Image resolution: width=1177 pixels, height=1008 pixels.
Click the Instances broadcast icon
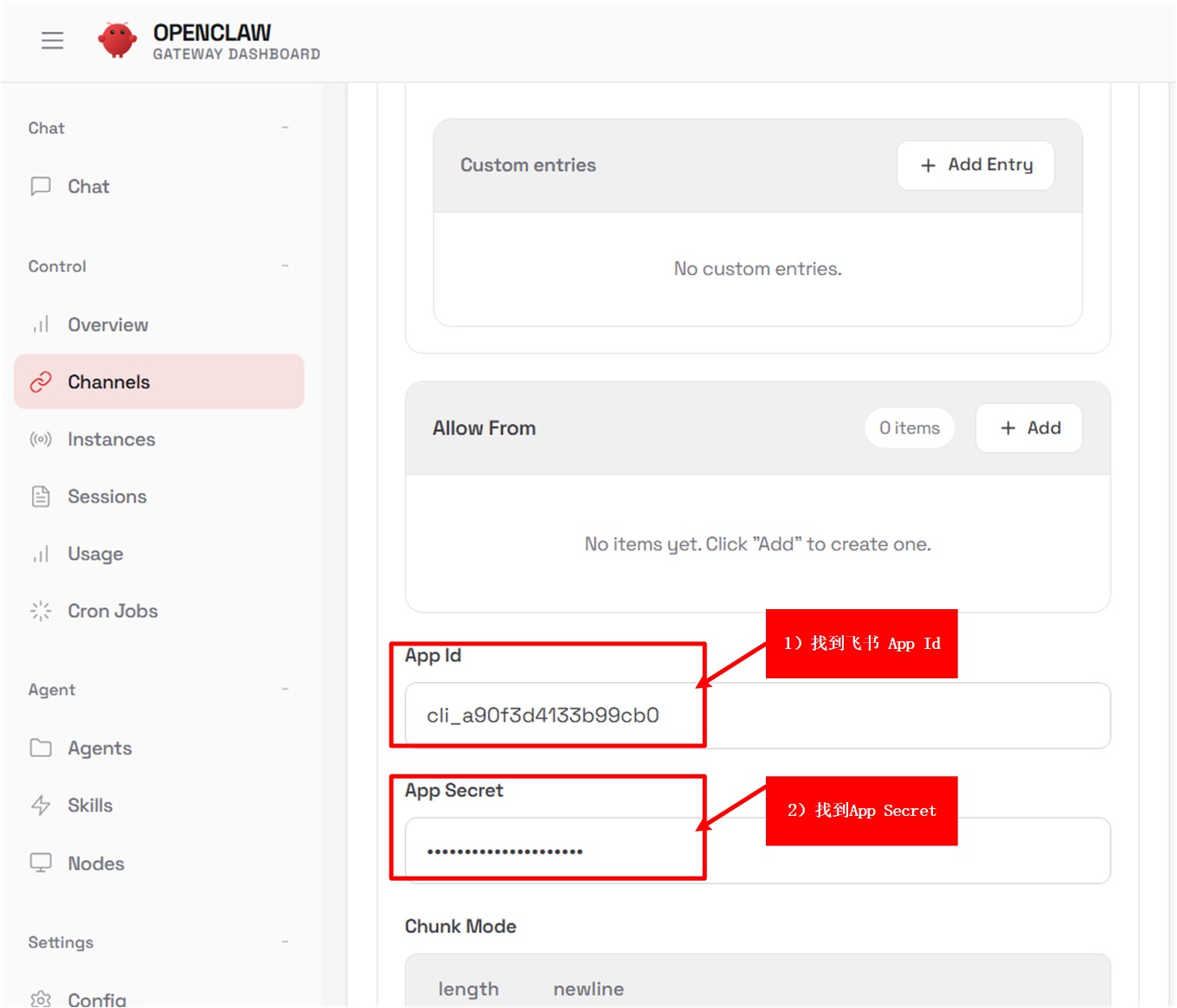click(41, 440)
